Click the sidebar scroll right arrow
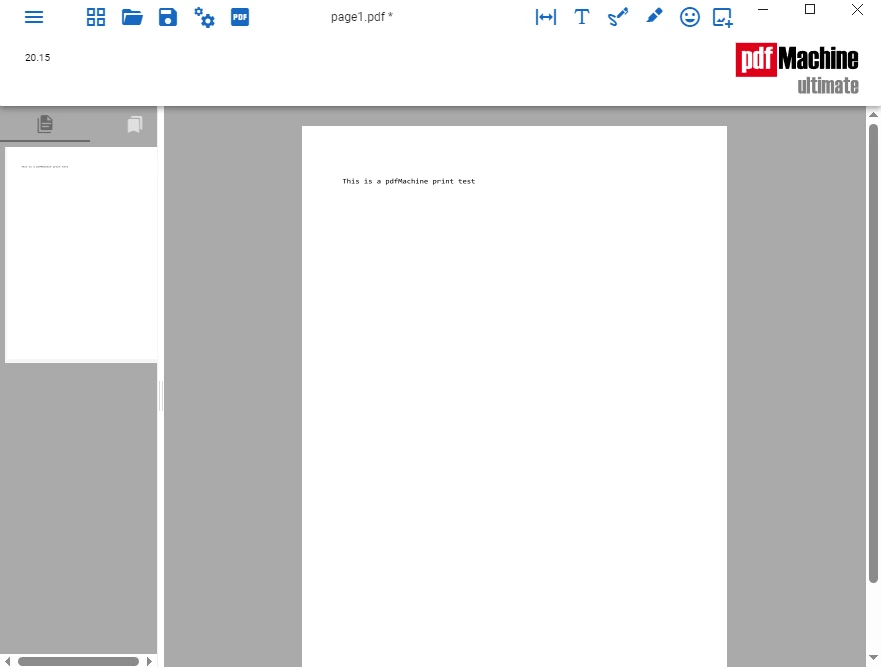 (149, 661)
